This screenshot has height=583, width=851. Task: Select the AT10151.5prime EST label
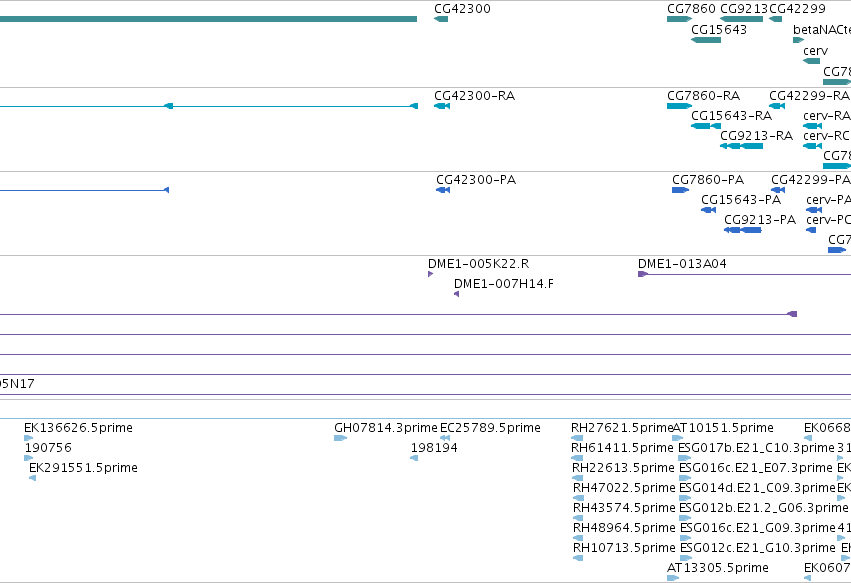[x=723, y=428]
